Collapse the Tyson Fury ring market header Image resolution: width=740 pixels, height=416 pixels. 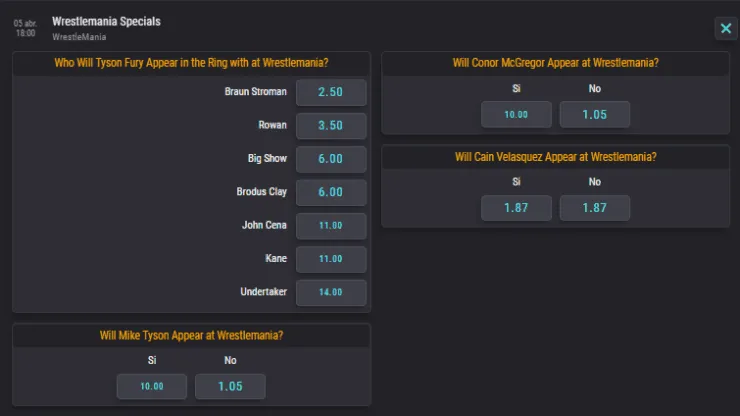click(191, 63)
